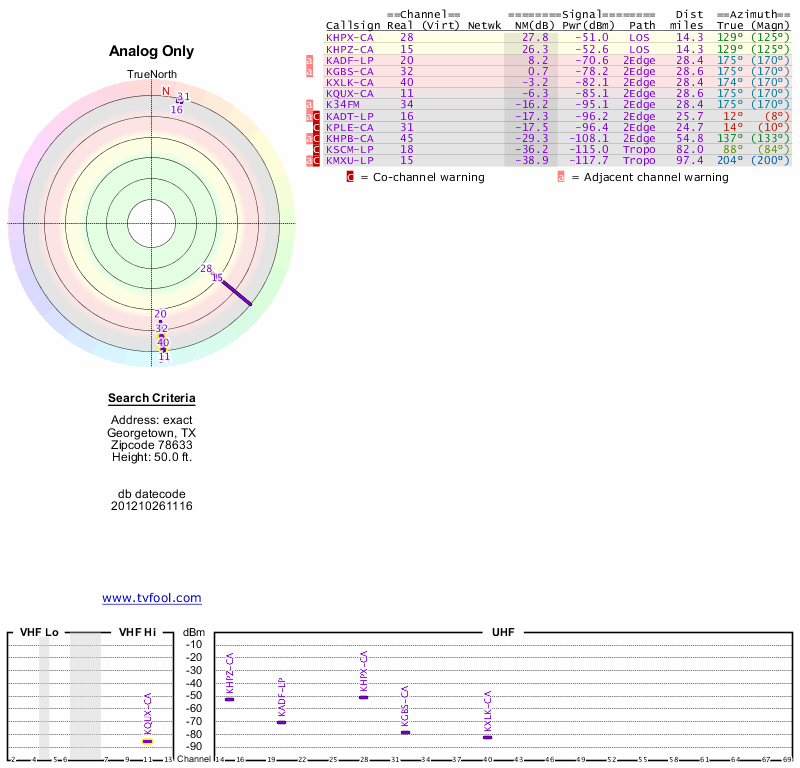The width and height of the screenshot is (800, 768).
Task: Click the KHPZ-CA signal bar in UHF chart
Action: pyautogui.click(x=230, y=698)
